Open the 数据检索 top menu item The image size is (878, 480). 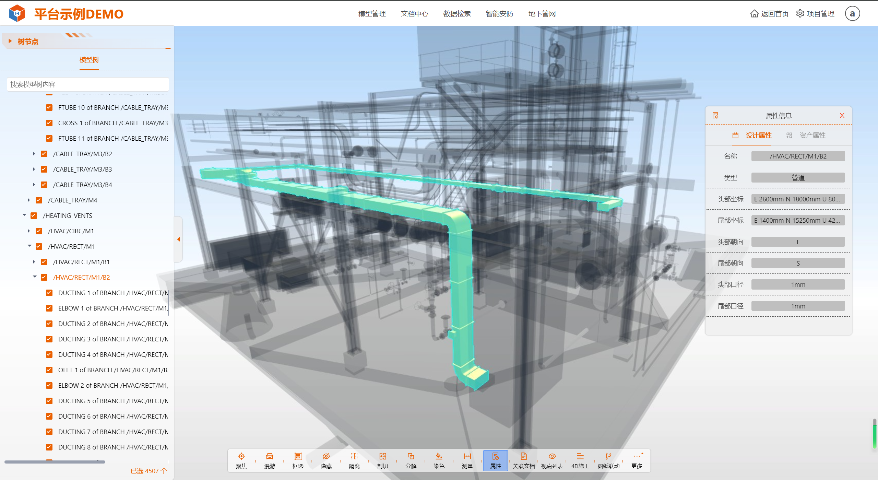tap(457, 14)
